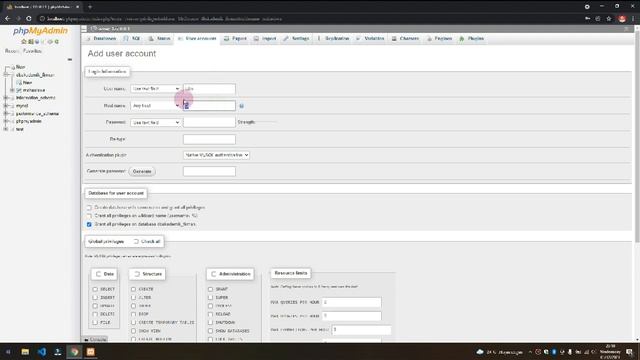Screen dimensions: 640x360
Task: Click the saved password key icon
Action: point(587,19)
